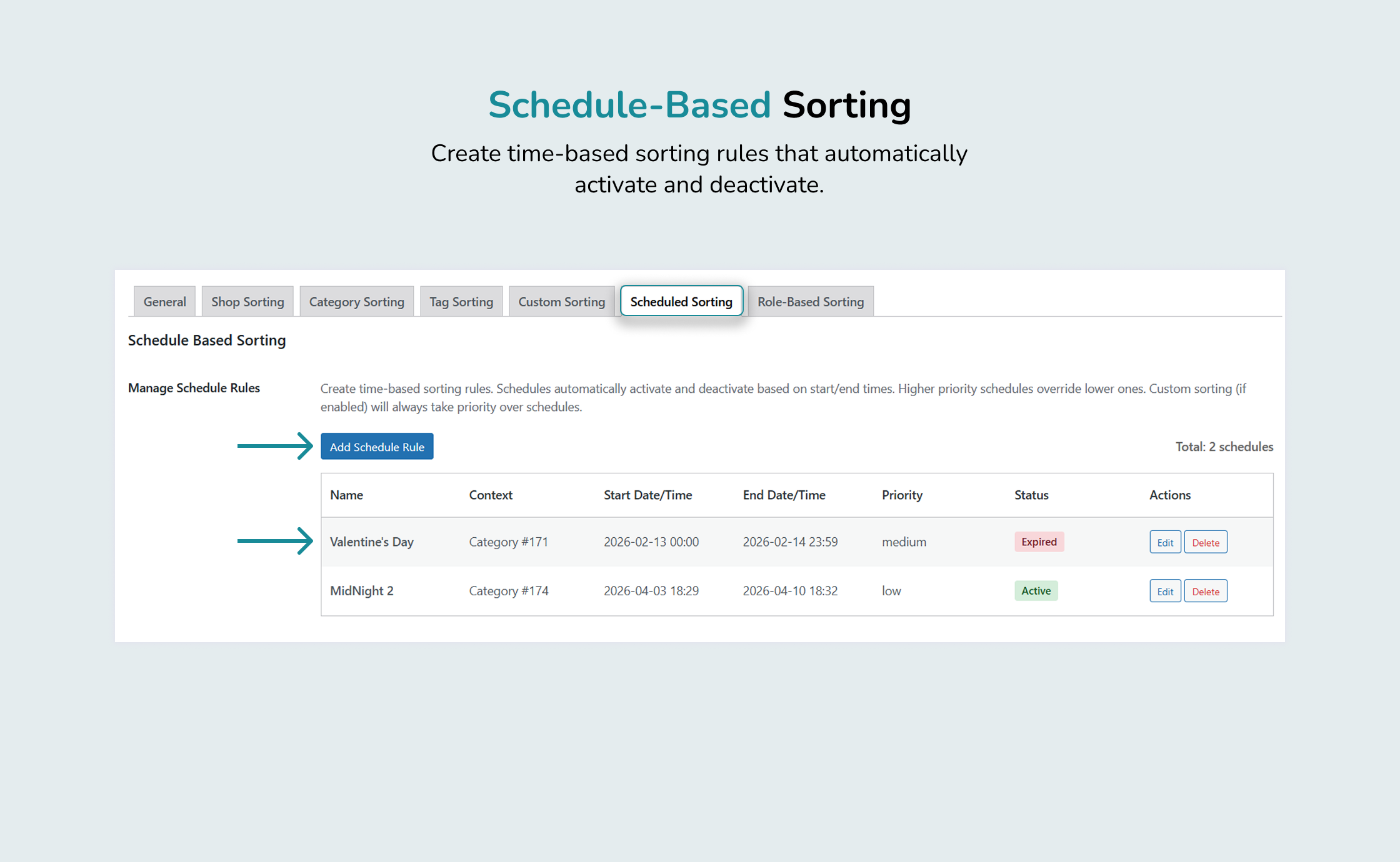Image resolution: width=1400 pixels, height=862 pixels.
Task: Click the Context column header
Action: 491,495
